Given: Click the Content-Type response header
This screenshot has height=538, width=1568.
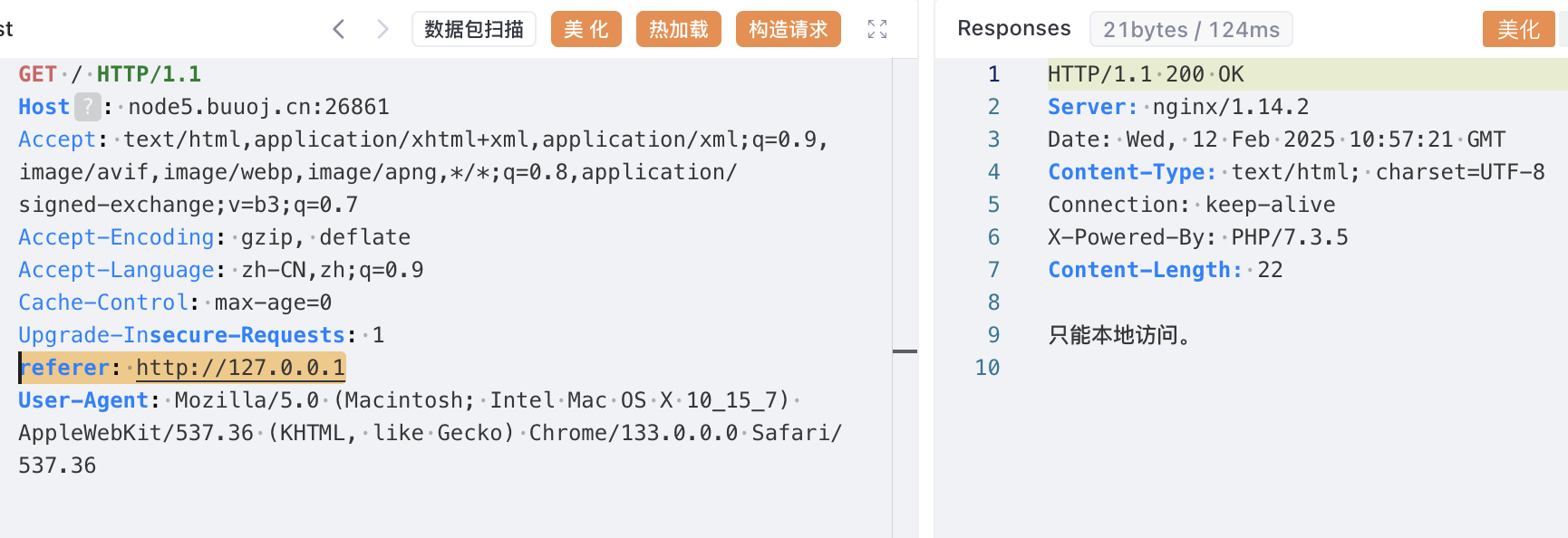Looking at the screenshot, I should click(x=1131, y=172).
